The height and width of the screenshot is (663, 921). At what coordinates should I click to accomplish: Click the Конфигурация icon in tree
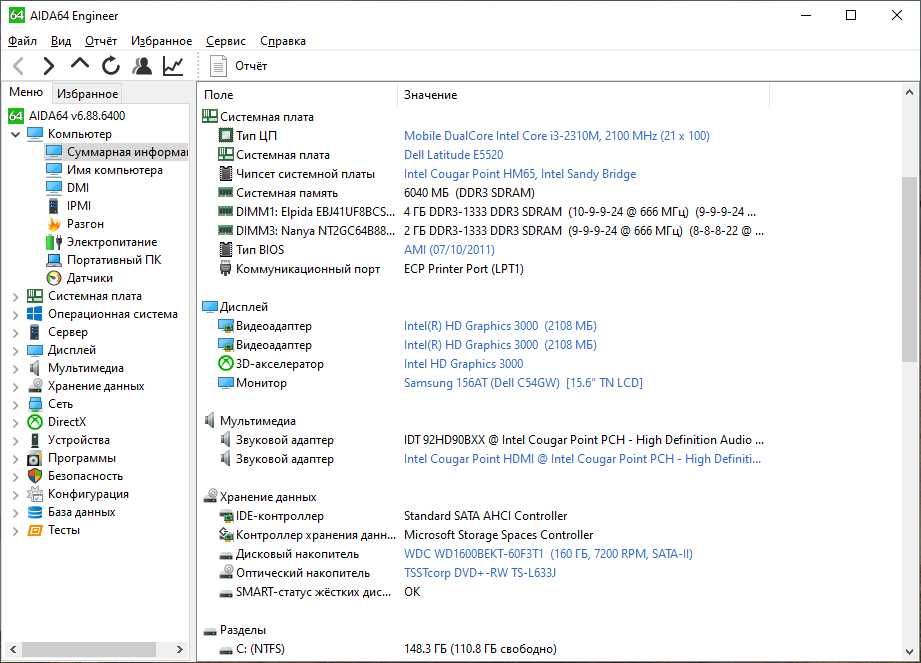click(35, 494)
